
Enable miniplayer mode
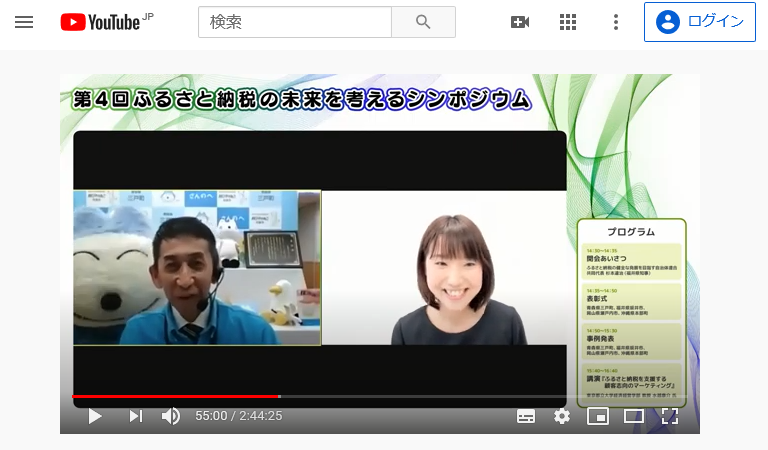coord(598,416)
